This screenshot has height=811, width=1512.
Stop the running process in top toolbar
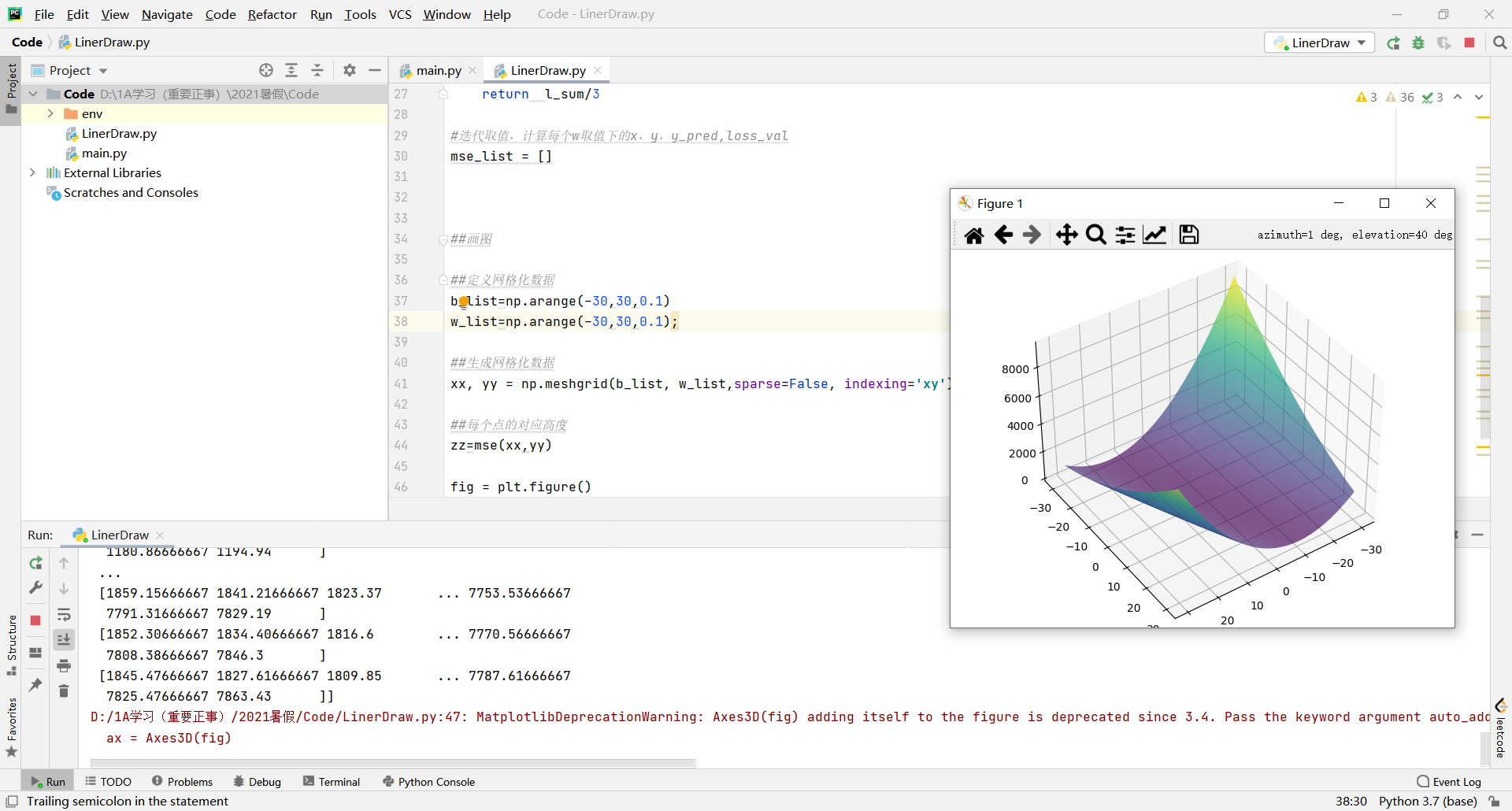tap(1469, 43)
